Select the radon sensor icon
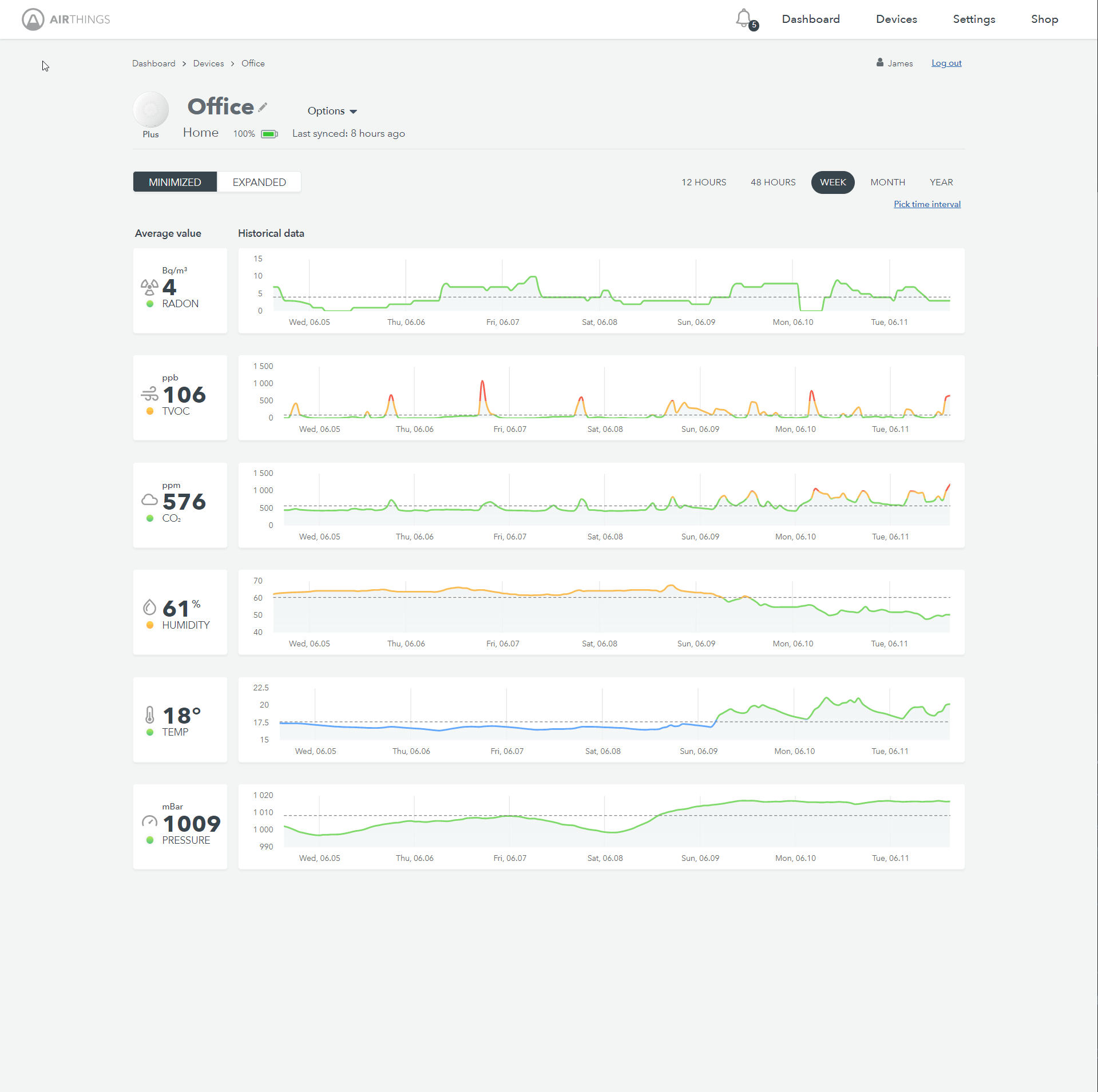1098x1092 pixels. point(149,287)
